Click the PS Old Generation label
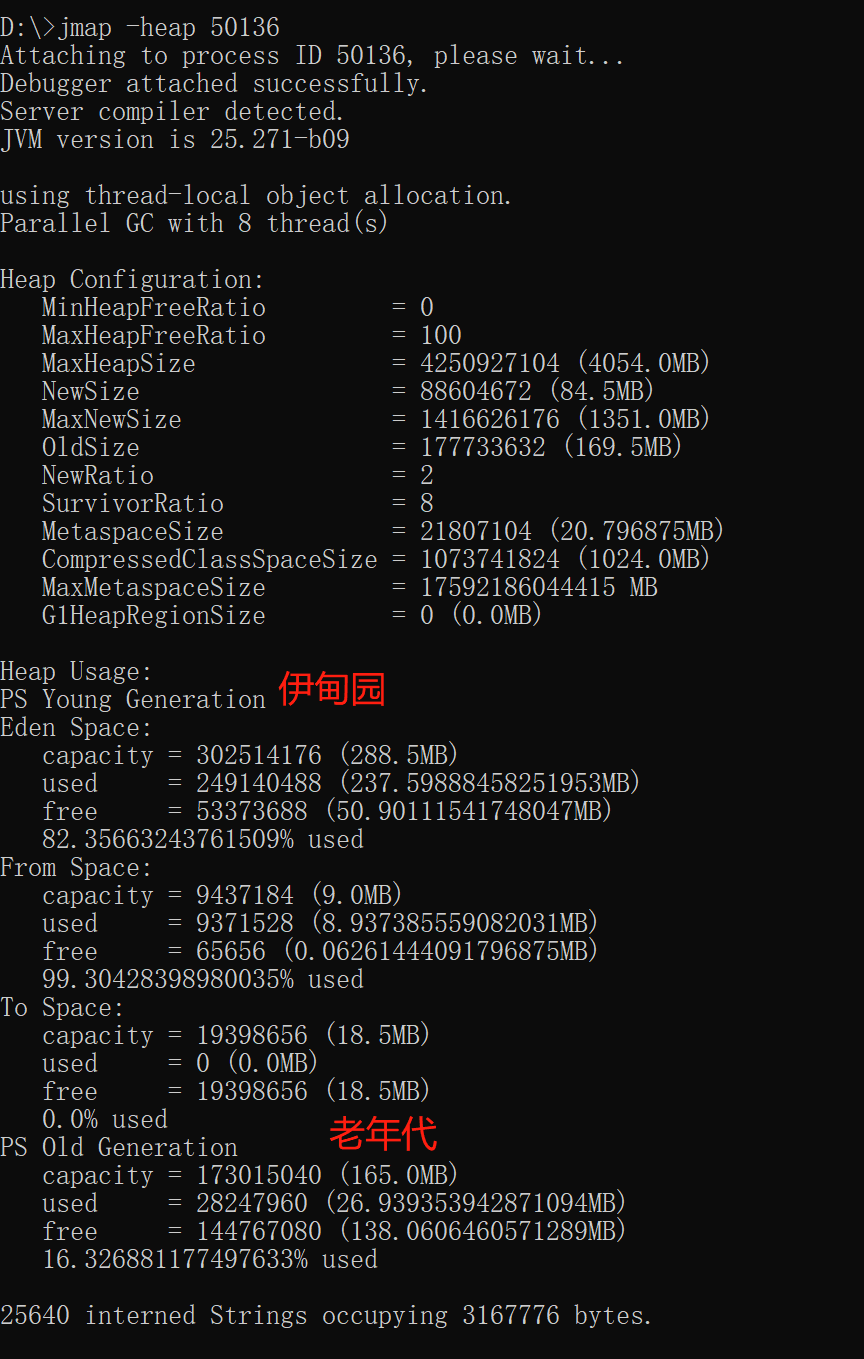Viewport: 864px width, 1359px height. pyautogui.click(x=119, y=1147)
